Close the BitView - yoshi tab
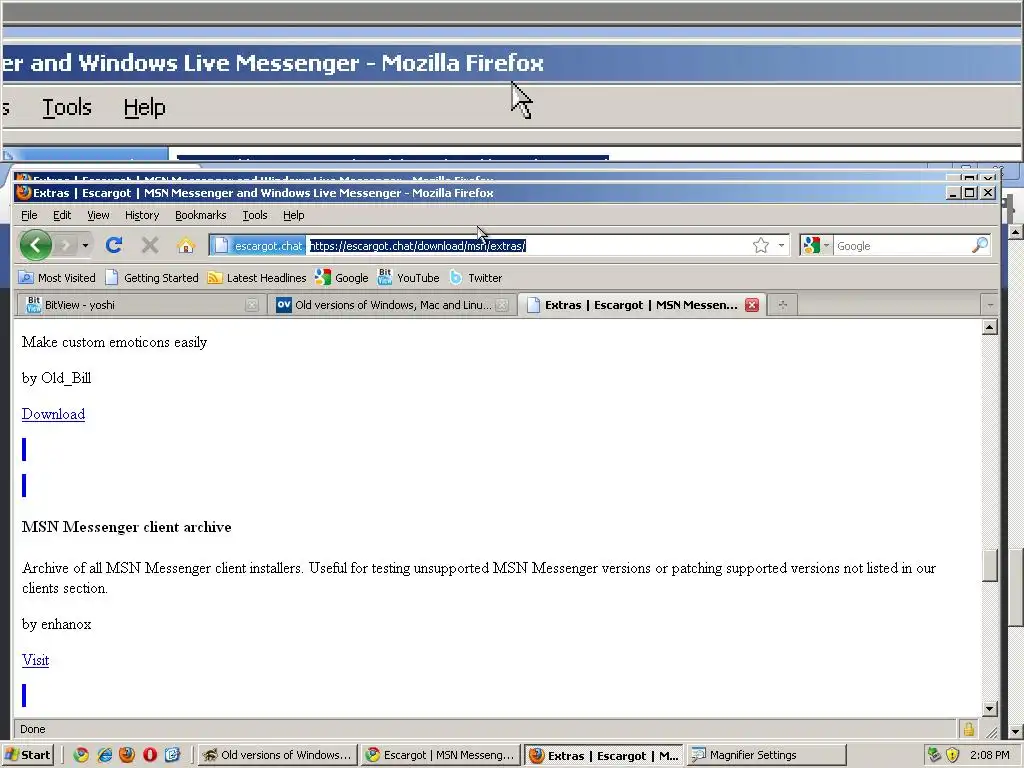The height and width of the screenshot is (768, 1024). click(251, 305)
